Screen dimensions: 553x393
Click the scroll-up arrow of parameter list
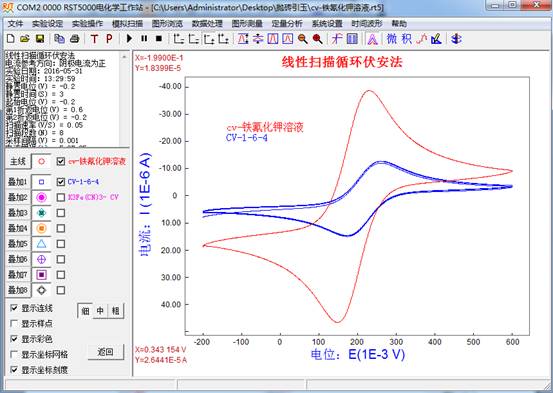pos(124,56)
